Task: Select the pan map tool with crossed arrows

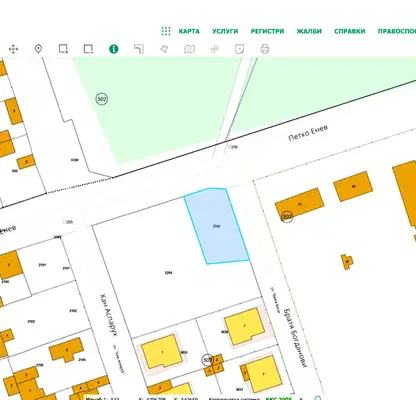Action: [13, 49]
